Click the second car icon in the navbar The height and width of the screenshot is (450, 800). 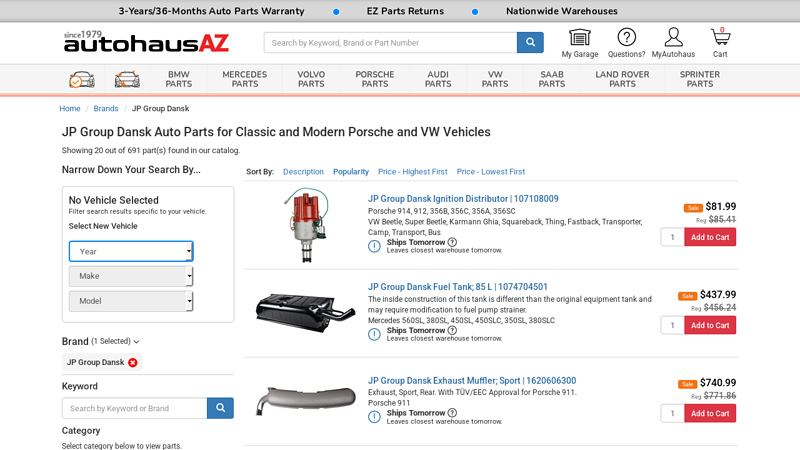coord(127,80)
